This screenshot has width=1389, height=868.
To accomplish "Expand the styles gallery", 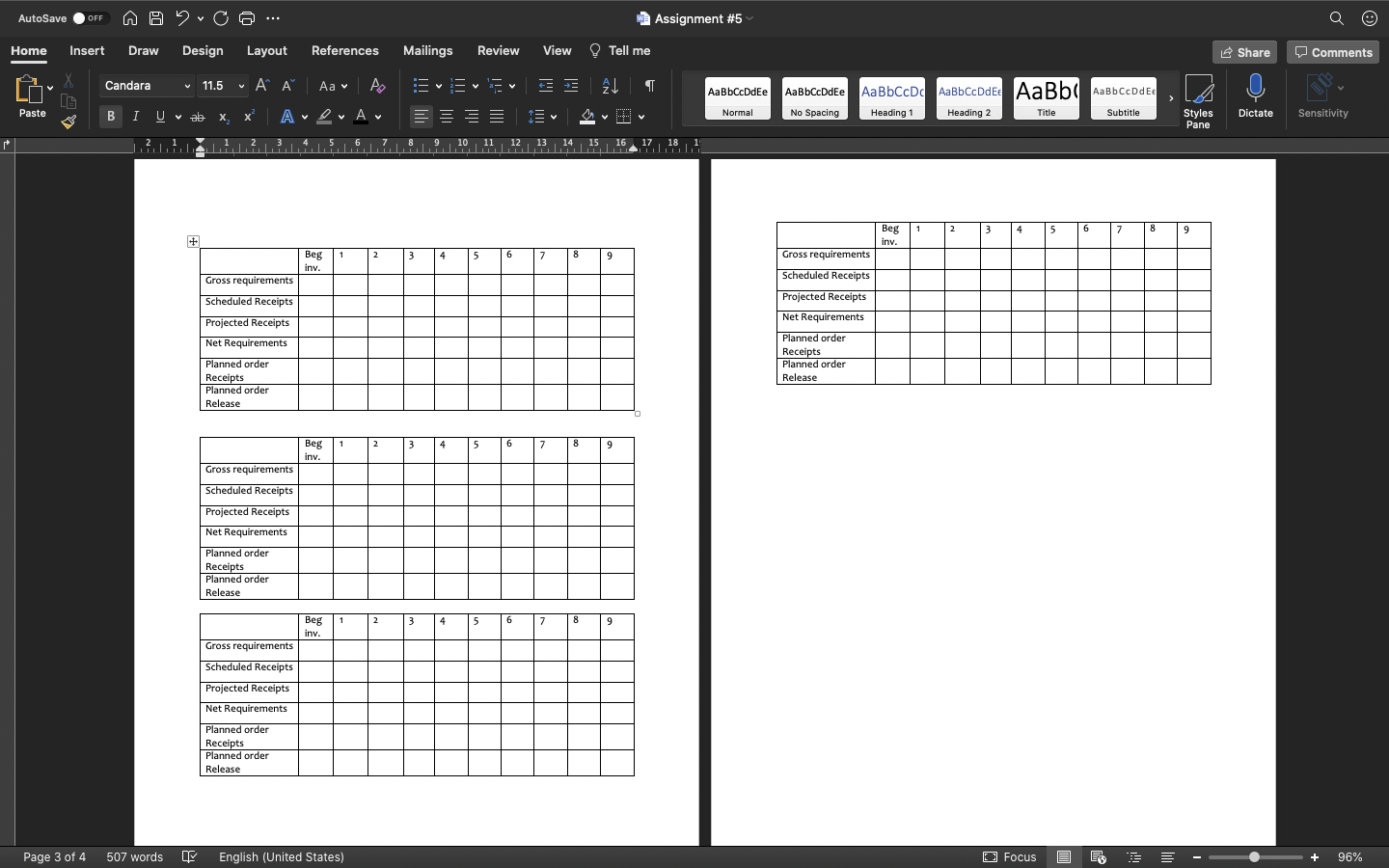I will pos(1171,98).
